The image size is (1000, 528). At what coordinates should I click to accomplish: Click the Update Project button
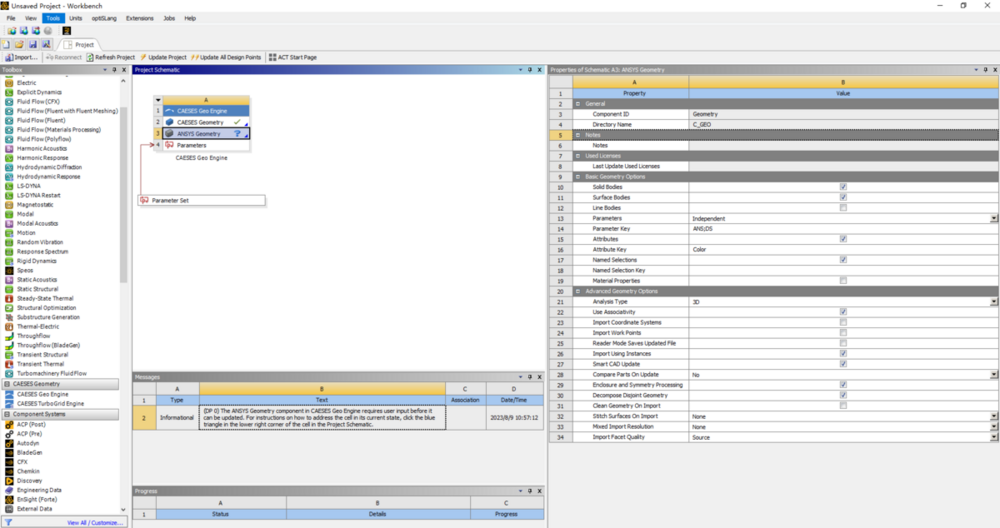click(163, 57)
